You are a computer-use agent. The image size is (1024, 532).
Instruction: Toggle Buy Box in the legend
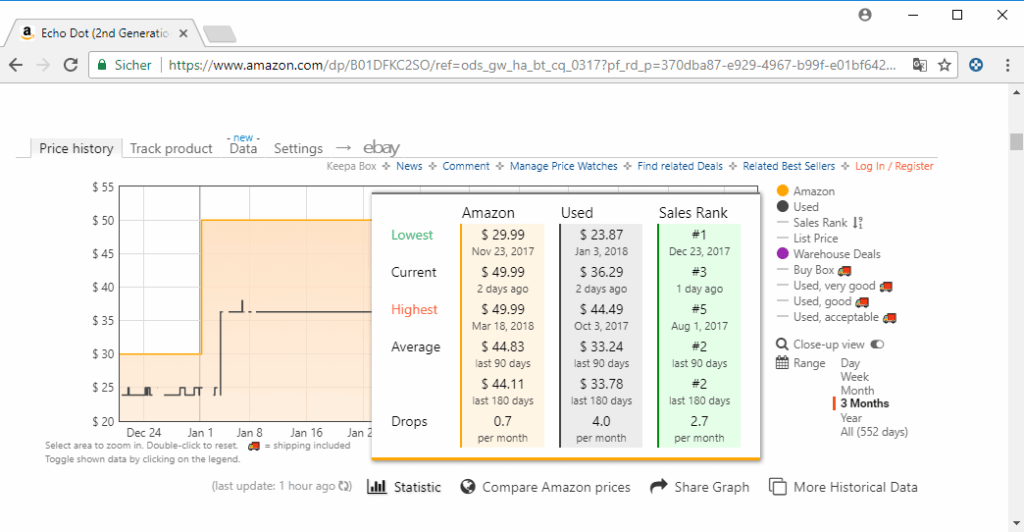(x=814, y=270)
